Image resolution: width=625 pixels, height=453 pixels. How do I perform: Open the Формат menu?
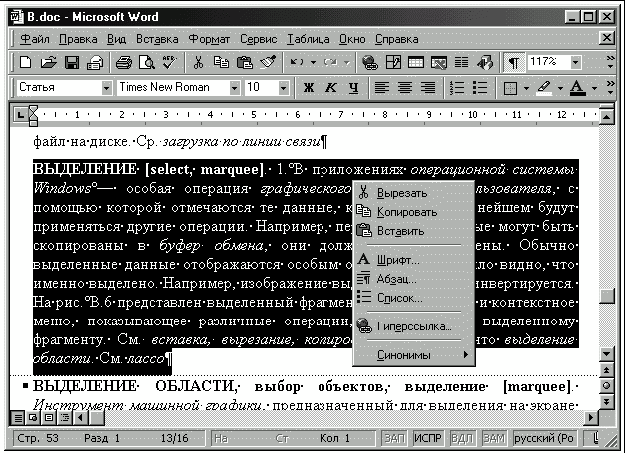click(x=209, y=39)
